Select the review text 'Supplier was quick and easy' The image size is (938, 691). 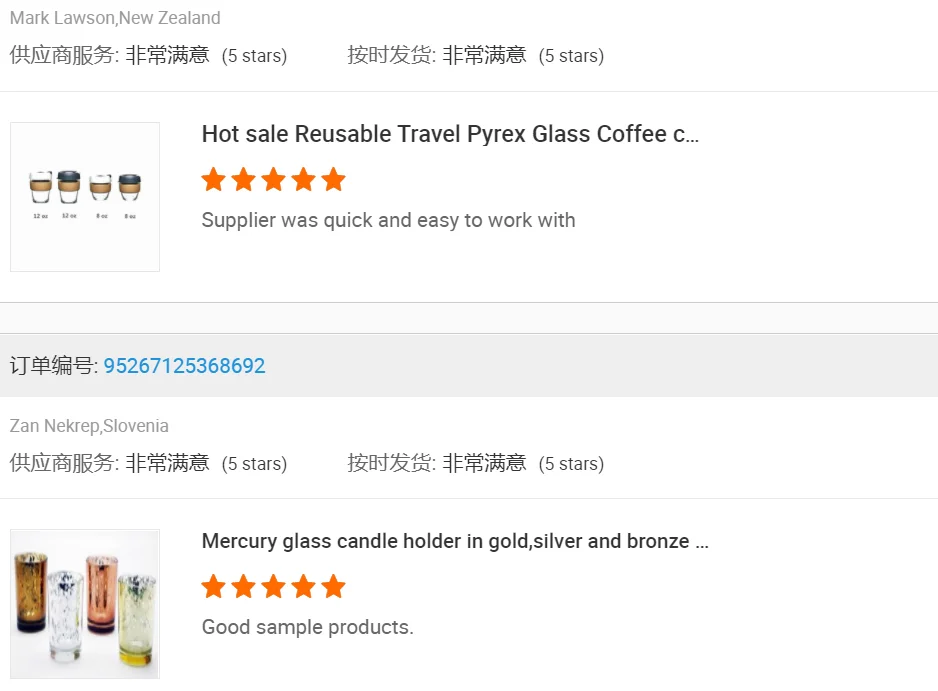pos(388,220)
